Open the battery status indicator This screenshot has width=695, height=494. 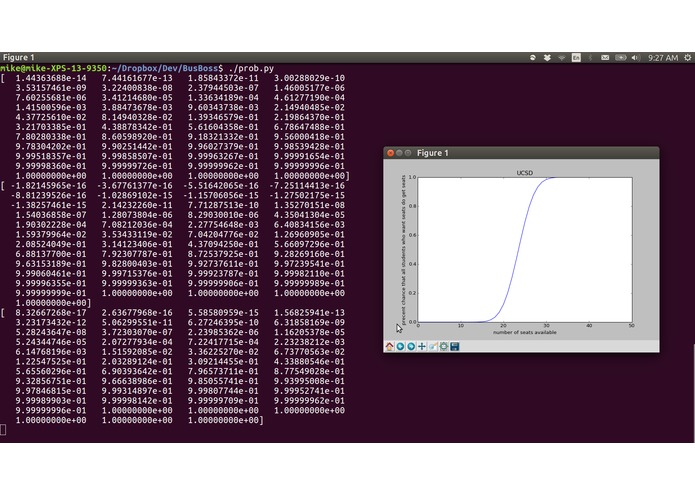[x=621, y=58]
